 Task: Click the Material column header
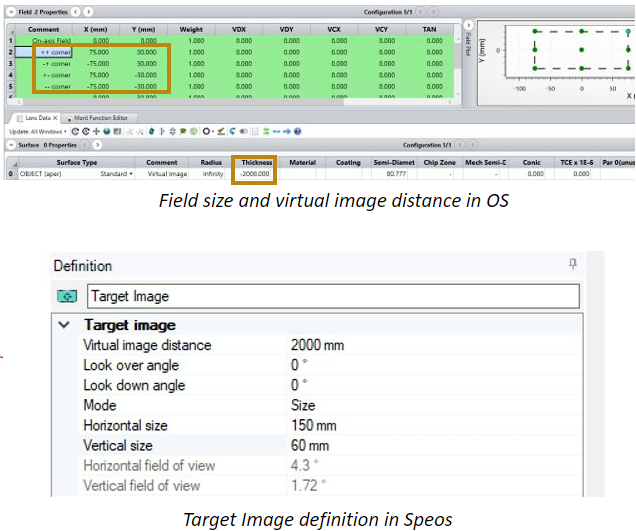302,162
